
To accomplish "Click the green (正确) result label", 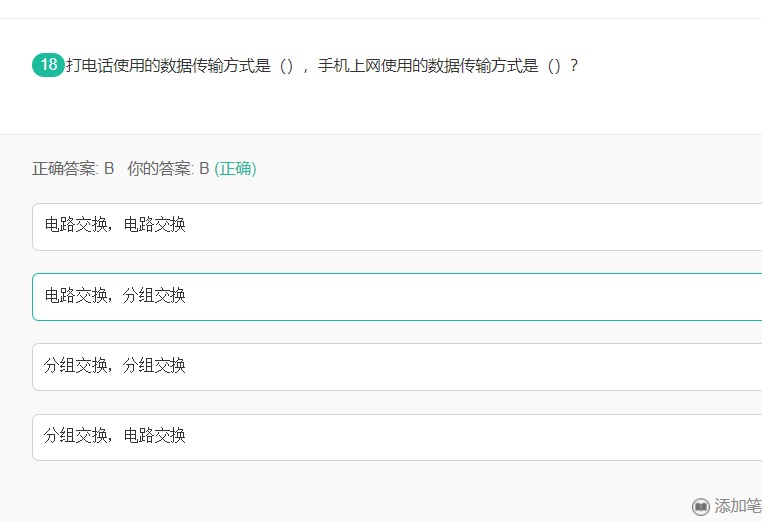I will click(235, 169).
